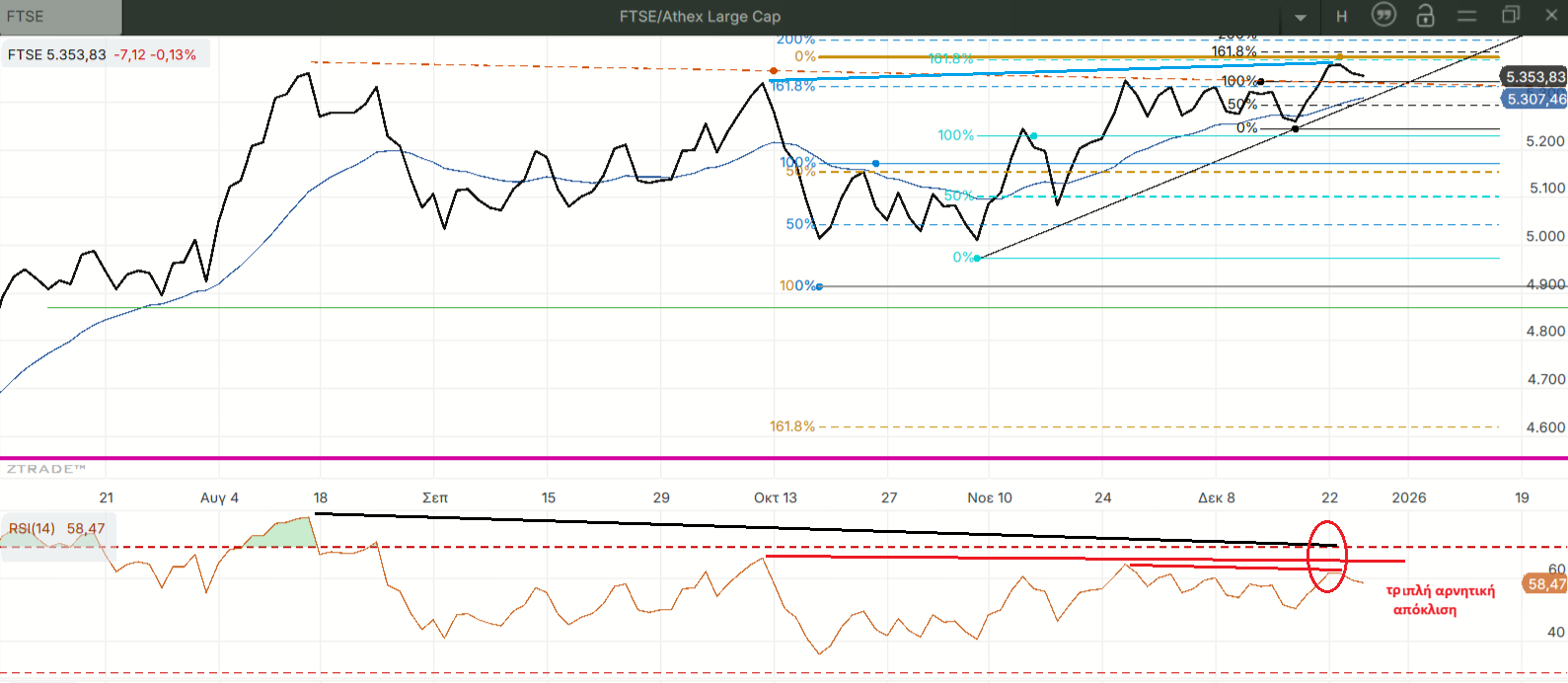This screenshot has height=683, width=1568.
Task: Select the orange 161.8% Fibonacci level label
Action: click(792, 426)
